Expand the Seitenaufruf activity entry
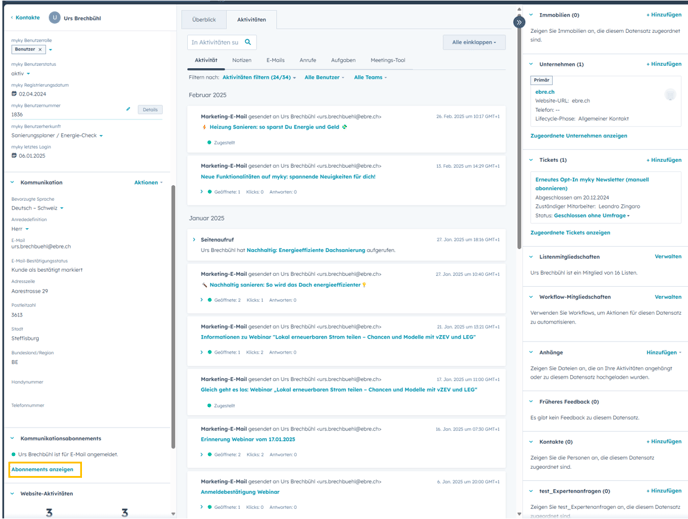688x519 pixels. 194,240
